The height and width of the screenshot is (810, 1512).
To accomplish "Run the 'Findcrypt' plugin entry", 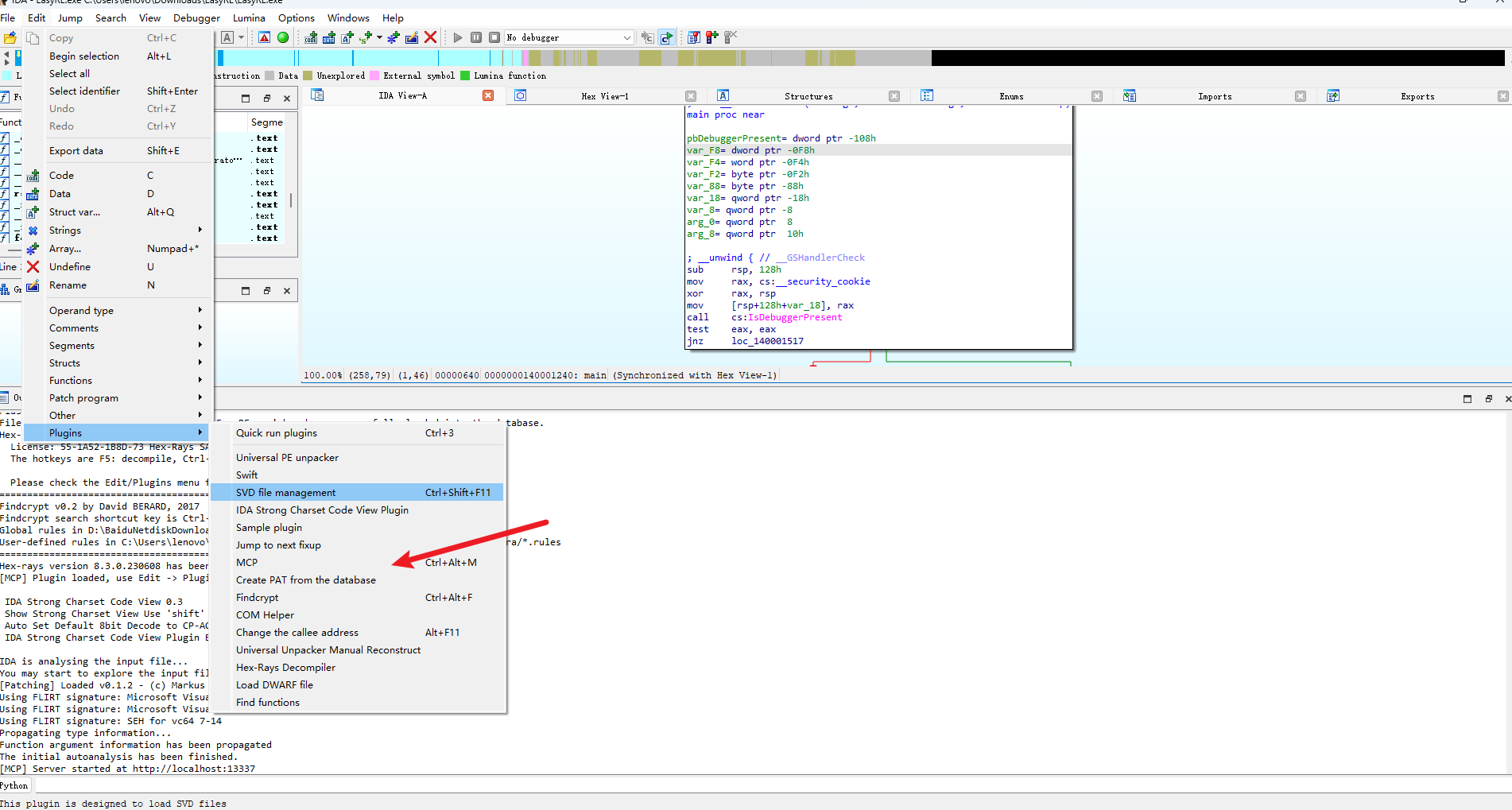I will pos(358,598).
